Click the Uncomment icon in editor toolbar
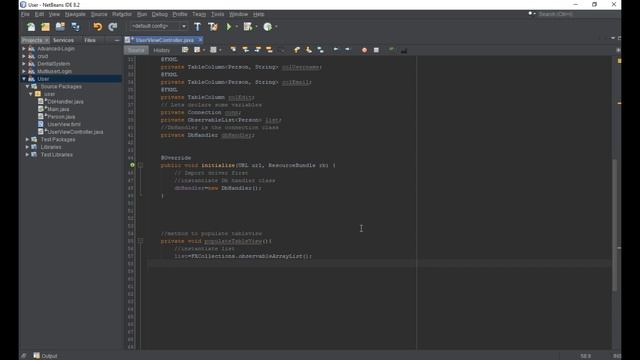Viewport: 640px width, 360px height. (404, 50)
